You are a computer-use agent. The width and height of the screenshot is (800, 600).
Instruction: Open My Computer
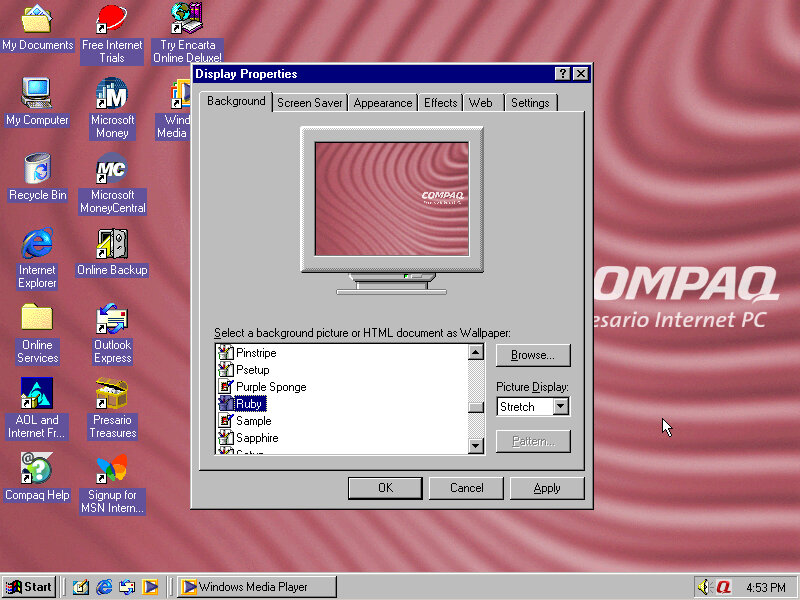(37, 95)
